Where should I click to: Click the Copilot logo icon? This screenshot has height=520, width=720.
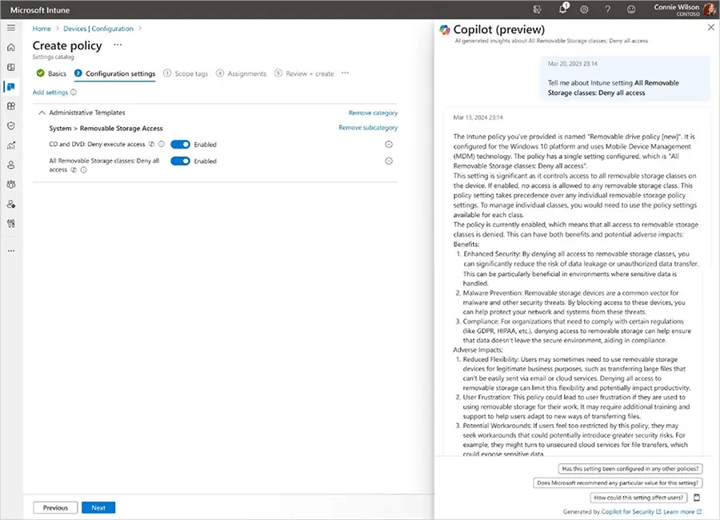(x=444, y=30)
